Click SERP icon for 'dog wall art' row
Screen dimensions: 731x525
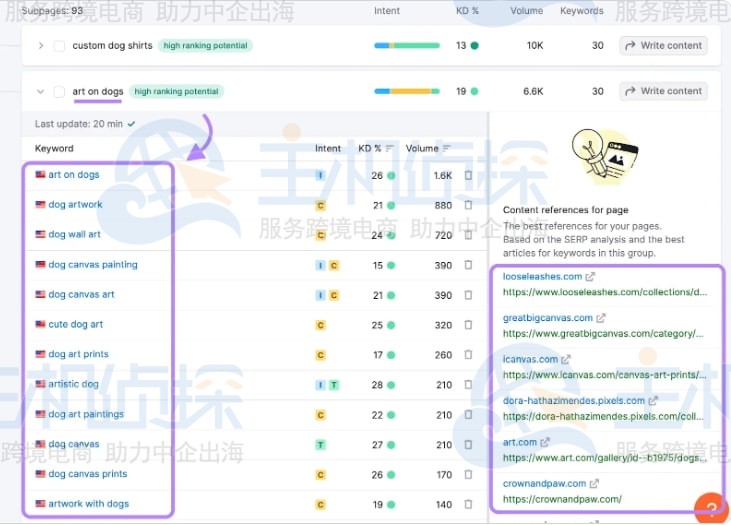coord(468,235)
